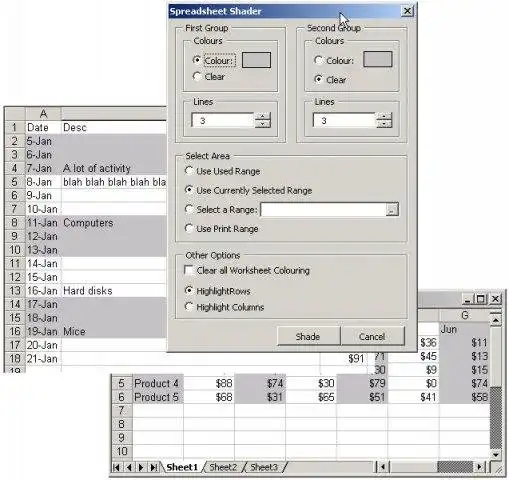
Task: Close the Spreadsheet Shader dialog
Action: tap(407, 11)
